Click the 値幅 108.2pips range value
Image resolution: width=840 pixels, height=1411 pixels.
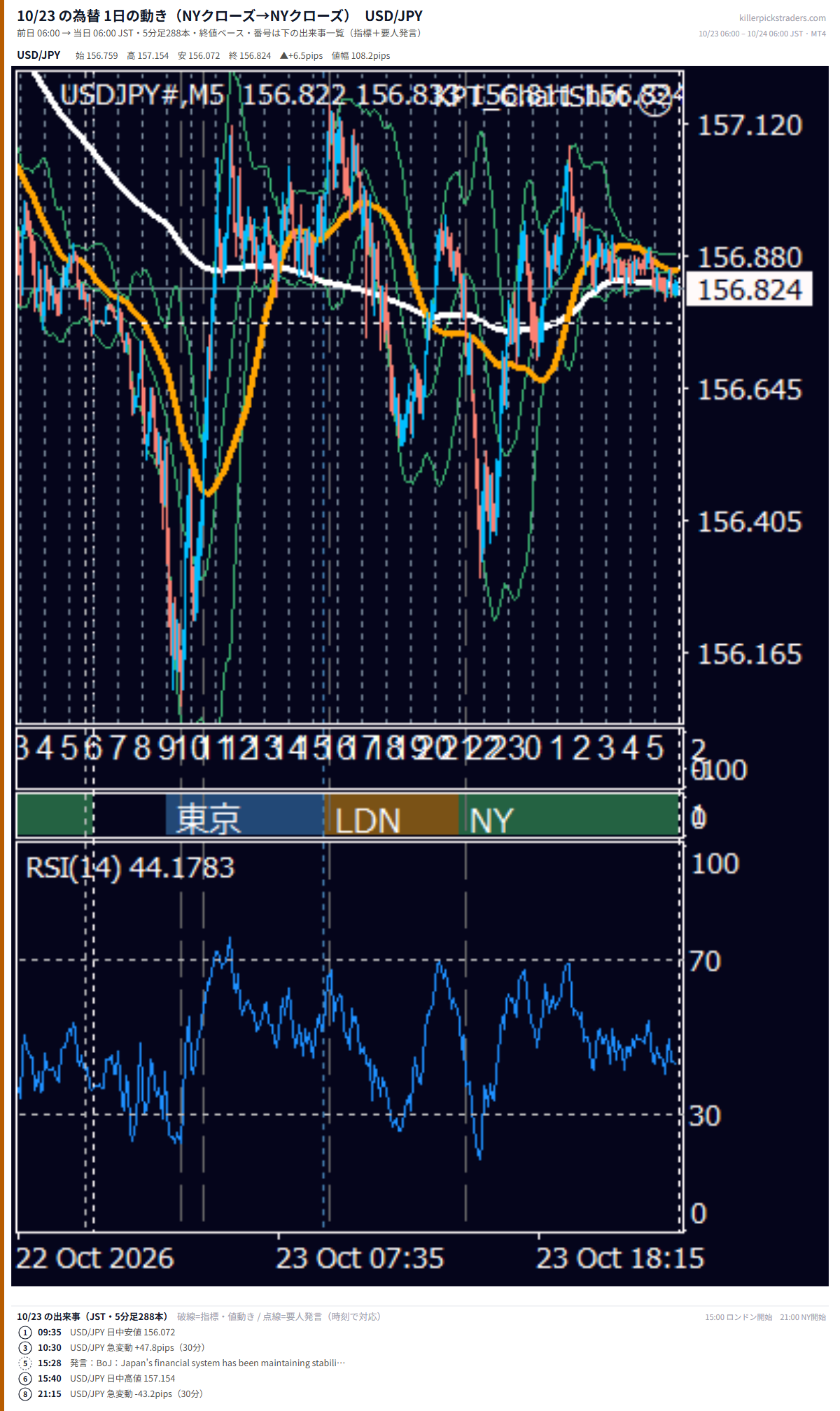[361, 56]
